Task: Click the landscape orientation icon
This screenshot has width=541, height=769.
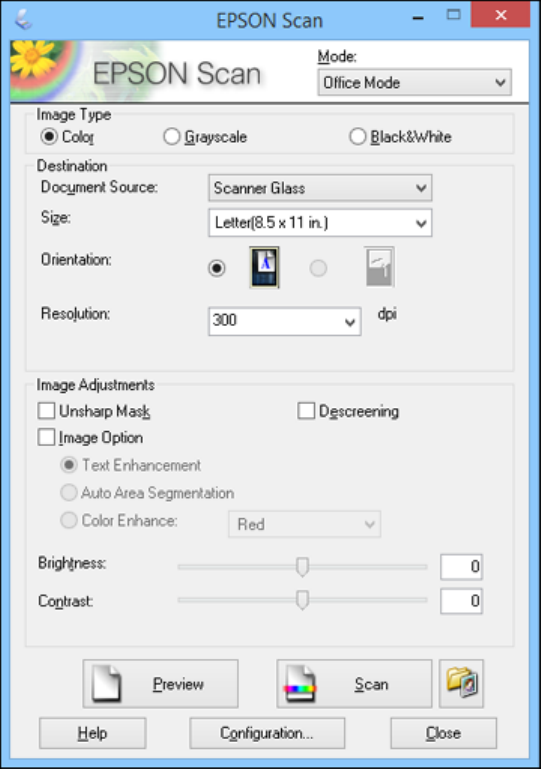Action: [x=380, y=267]
